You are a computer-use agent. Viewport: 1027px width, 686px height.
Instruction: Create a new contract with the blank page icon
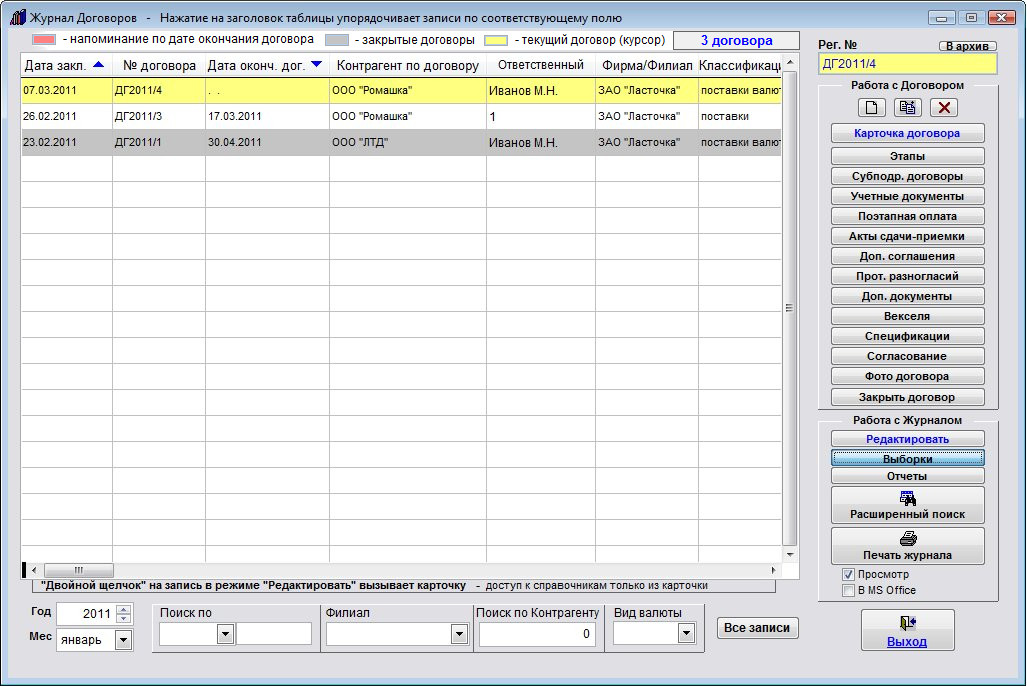point(872,108)
